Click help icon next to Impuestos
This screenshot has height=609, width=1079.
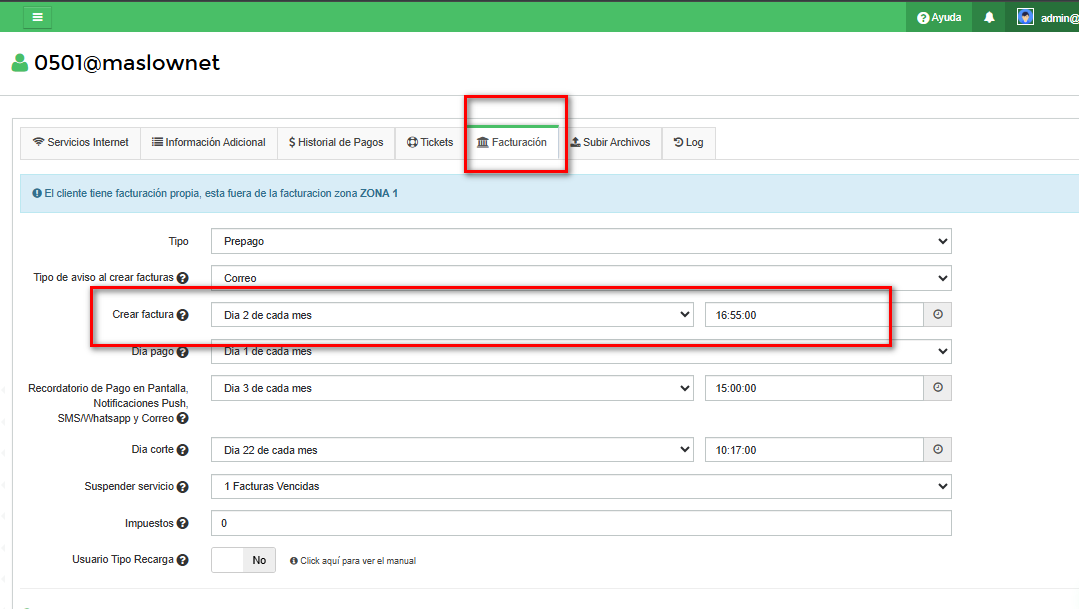[183, 524]
